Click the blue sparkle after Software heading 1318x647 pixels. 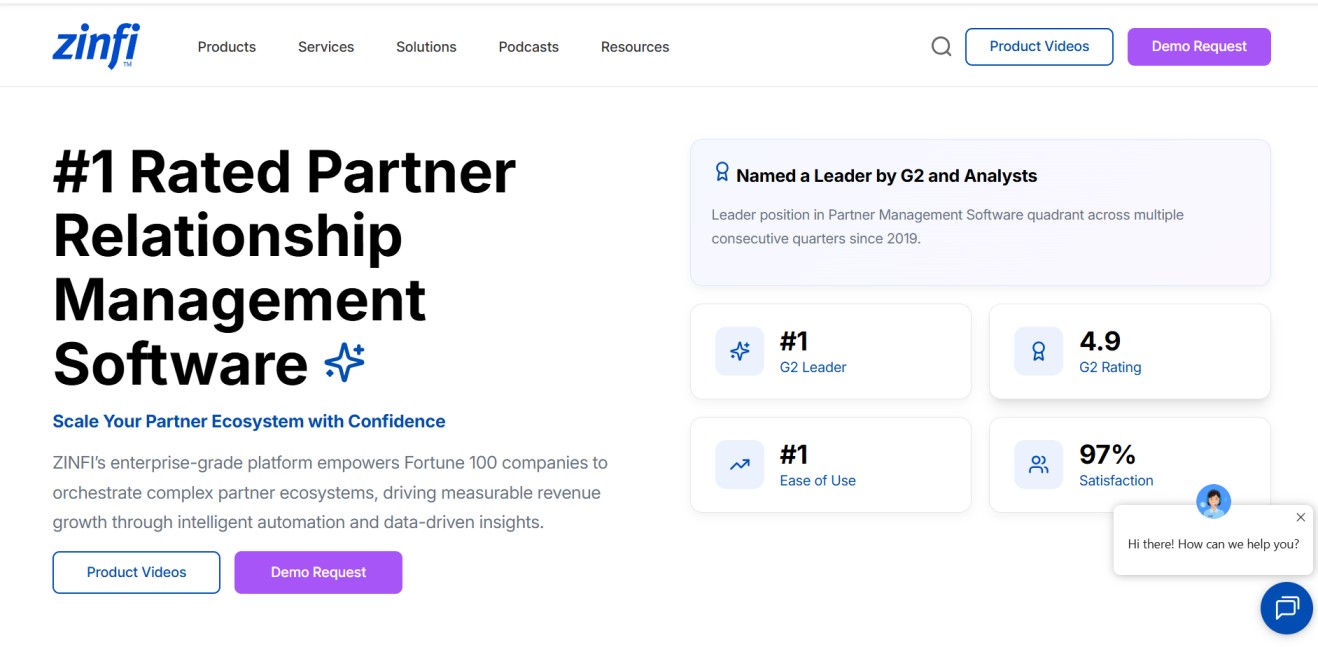(x=345, y=362)
